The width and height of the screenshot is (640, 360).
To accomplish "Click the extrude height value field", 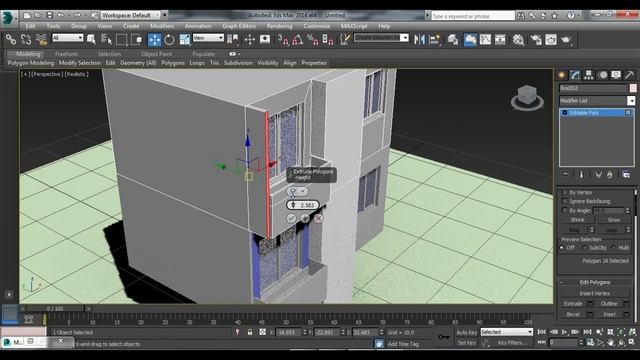I will pyautogui.click(x=303, y=205).
